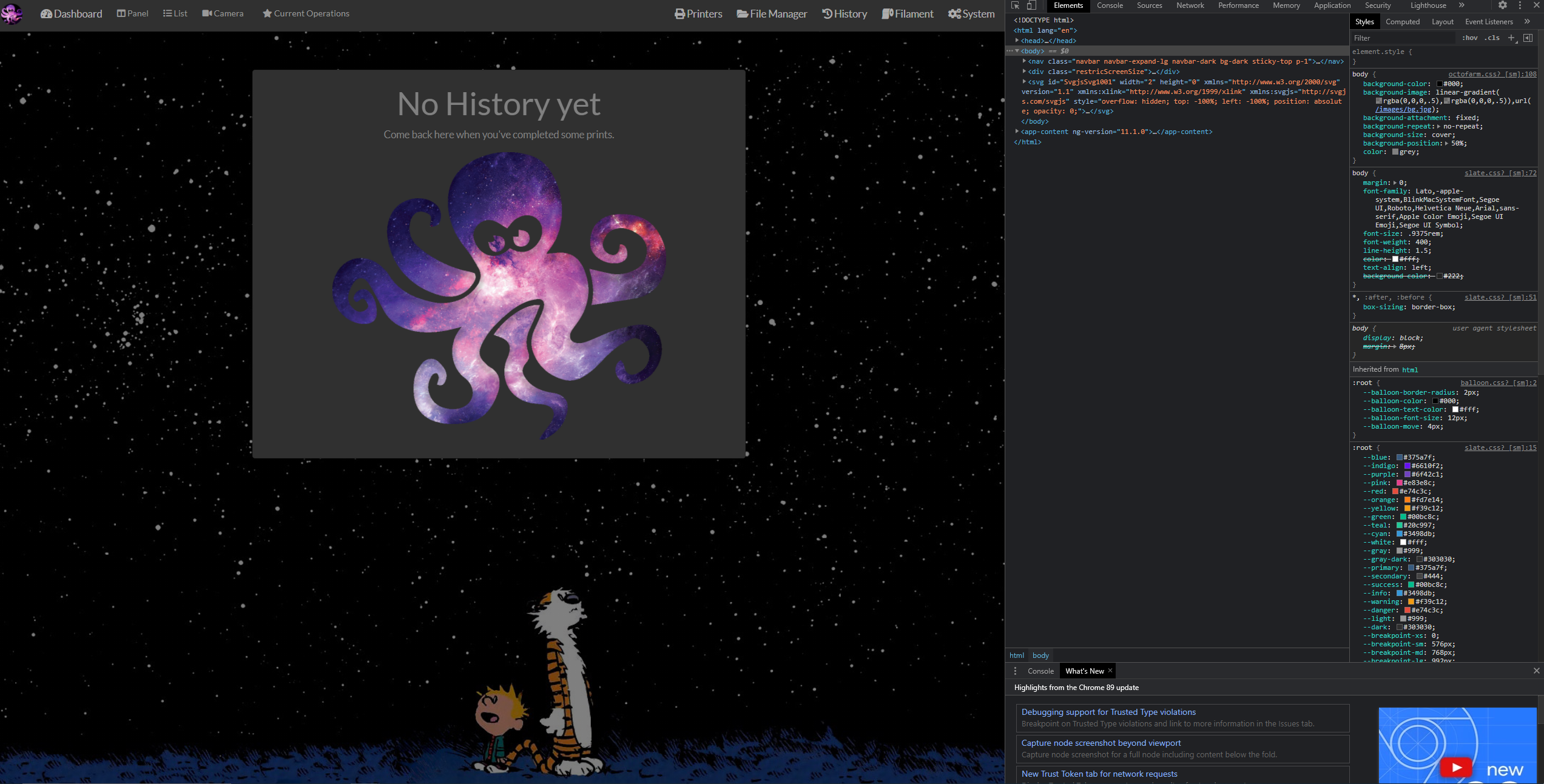Image resolution: width=1544 pixels, height=784 pixels.
Task: Expand the nav navbar element node
Action: click(x=1024, y=61)
